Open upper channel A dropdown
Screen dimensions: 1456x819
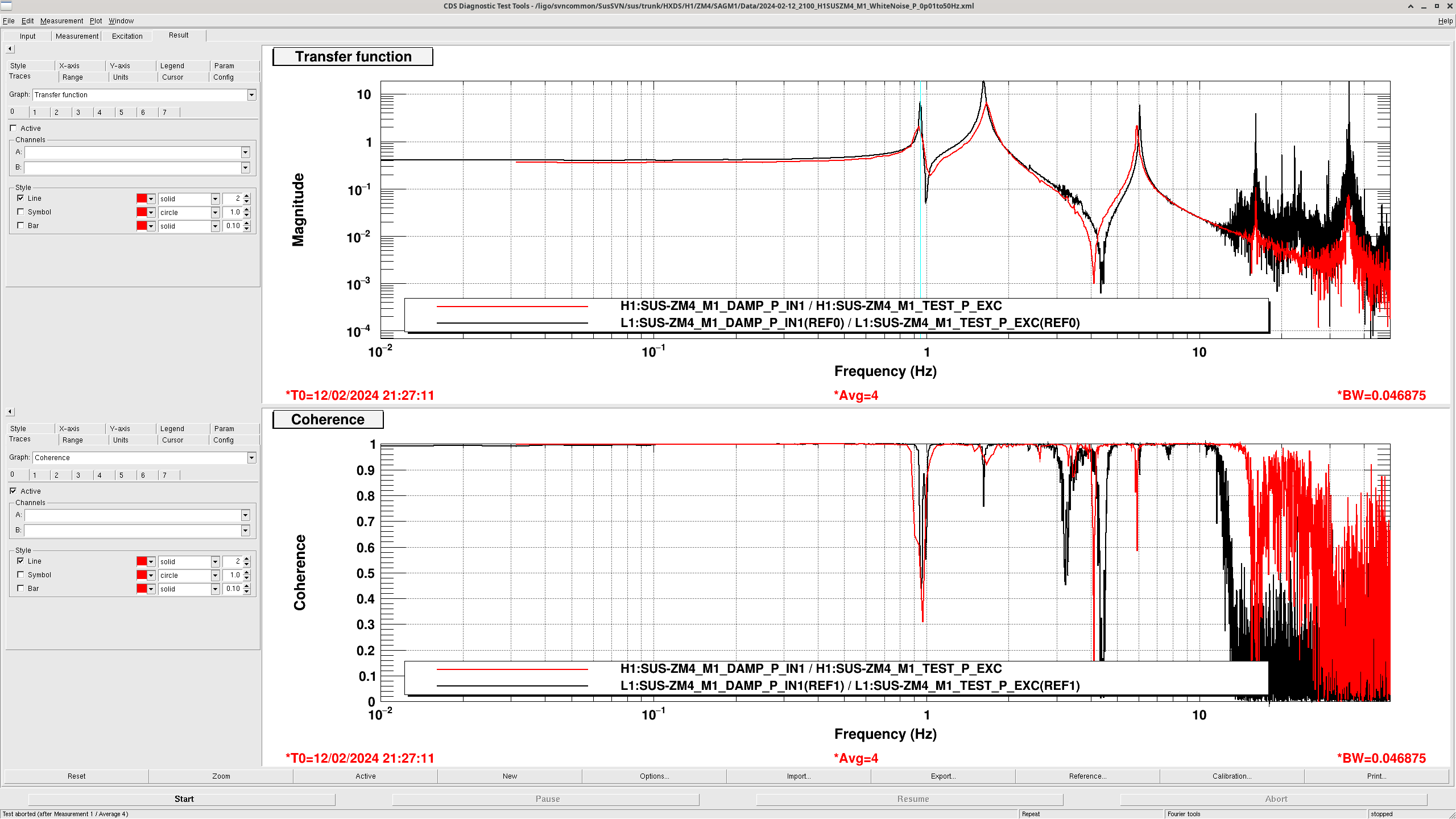tap(245, 152)
